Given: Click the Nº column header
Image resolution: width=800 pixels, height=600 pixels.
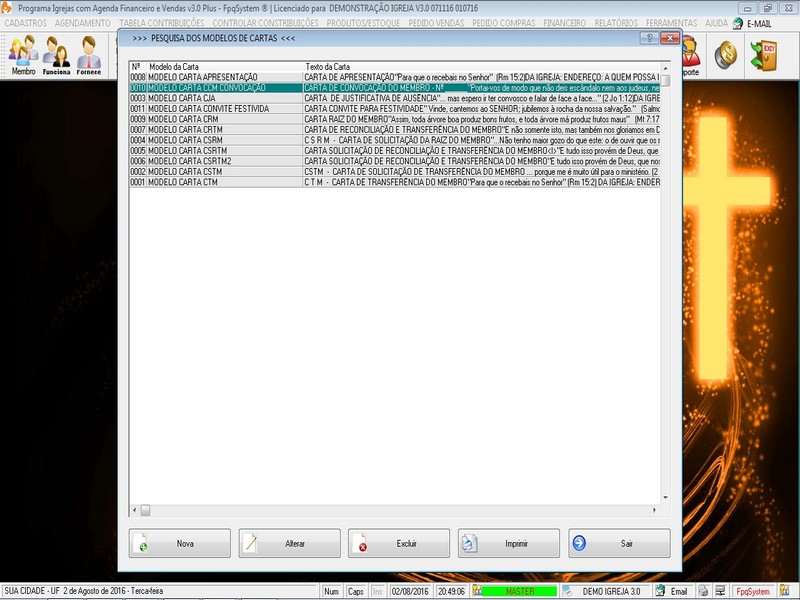Looking at the screenshot, I should (138, 67).
